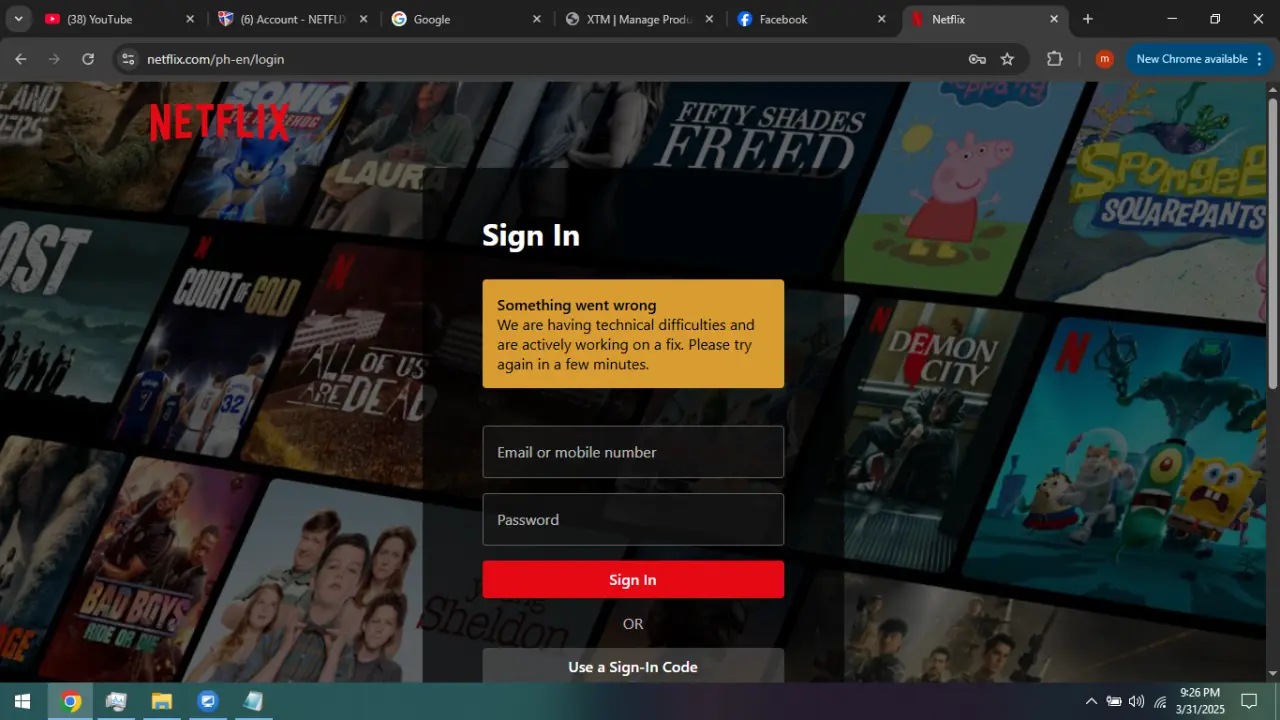This screenshot has width=1280, height=720.
Task: Click the red Sign In button
Action: click(x=633, y=580)
